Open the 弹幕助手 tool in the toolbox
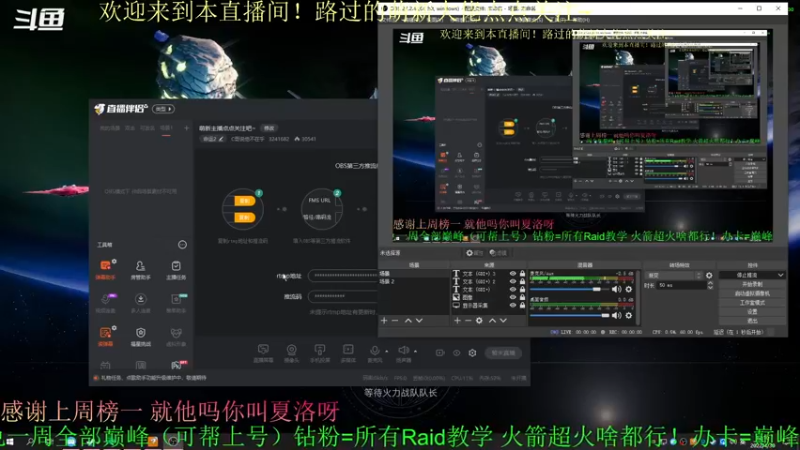The image size is (800, 450). [x=106, y=269]
